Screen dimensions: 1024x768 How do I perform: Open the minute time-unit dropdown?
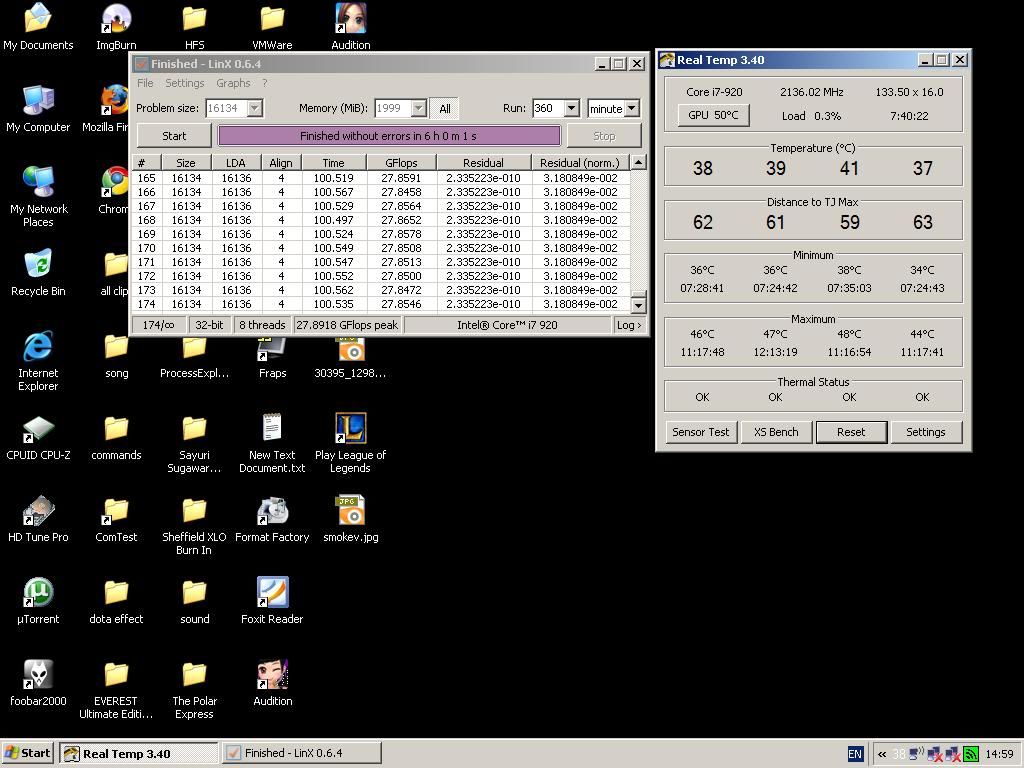(x=631, y=108)
